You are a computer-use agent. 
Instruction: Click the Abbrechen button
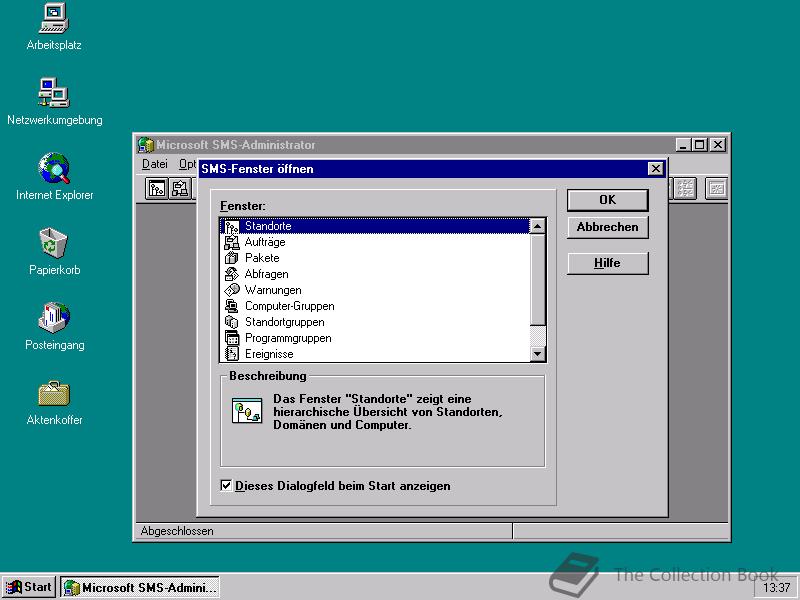point(608,227)
